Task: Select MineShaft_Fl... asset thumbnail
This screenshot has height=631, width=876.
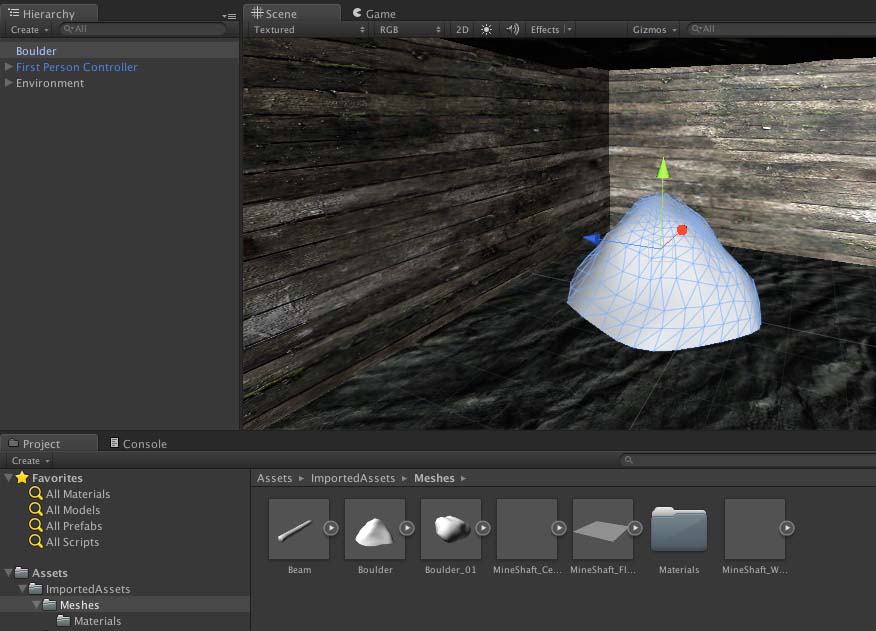Action: click(x=603, y=529)
